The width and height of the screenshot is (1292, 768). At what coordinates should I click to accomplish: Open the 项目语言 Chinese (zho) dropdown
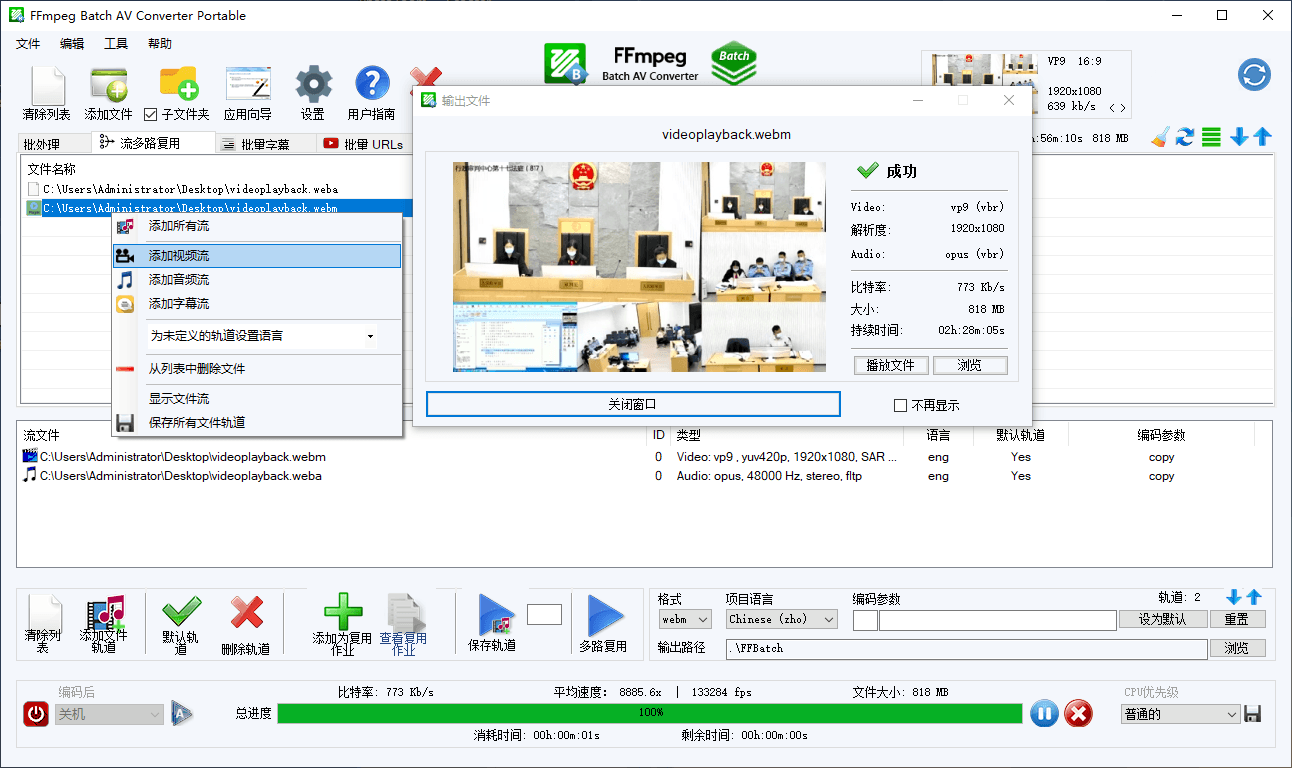(x=781, y=620)
